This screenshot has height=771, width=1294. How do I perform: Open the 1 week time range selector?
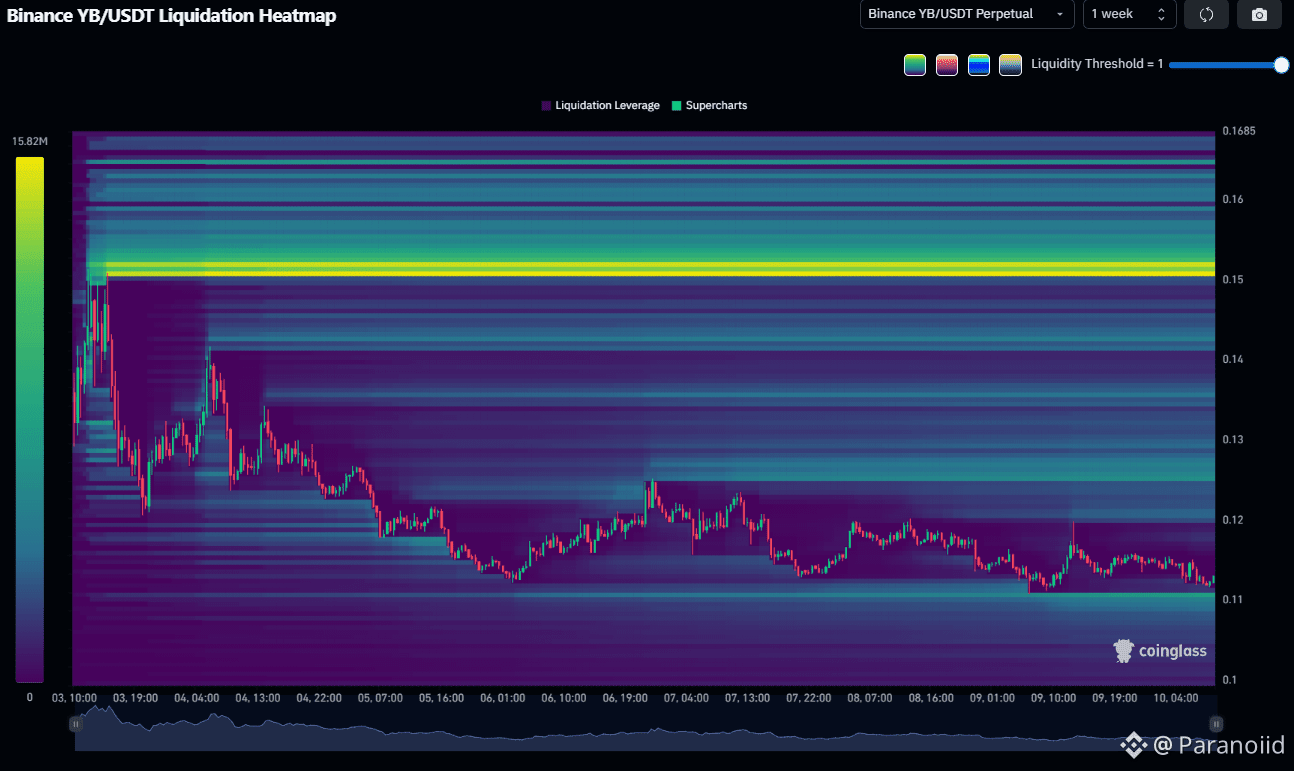(1129, 14)
